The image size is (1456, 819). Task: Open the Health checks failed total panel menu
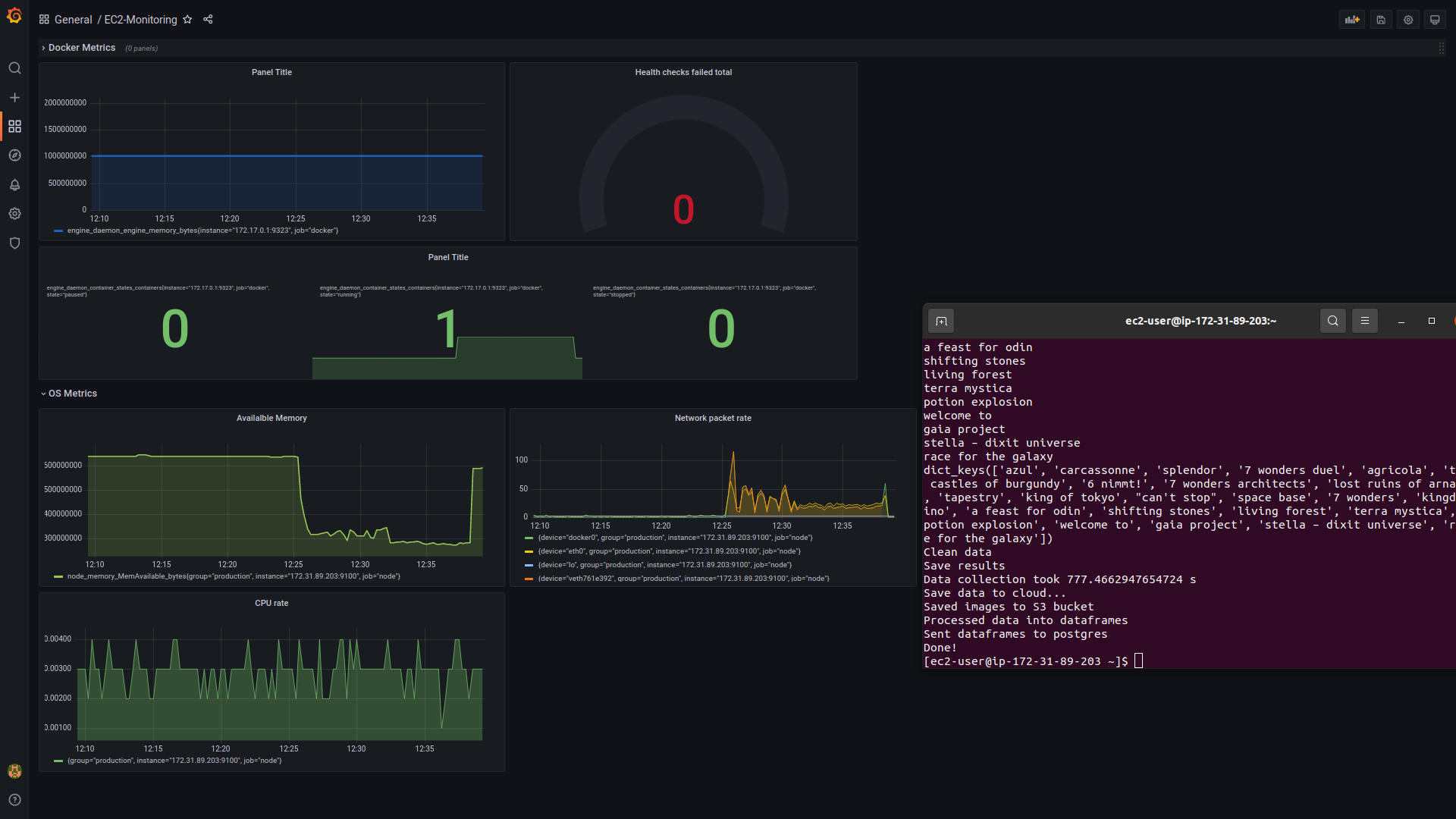click(x=683, y=73)
